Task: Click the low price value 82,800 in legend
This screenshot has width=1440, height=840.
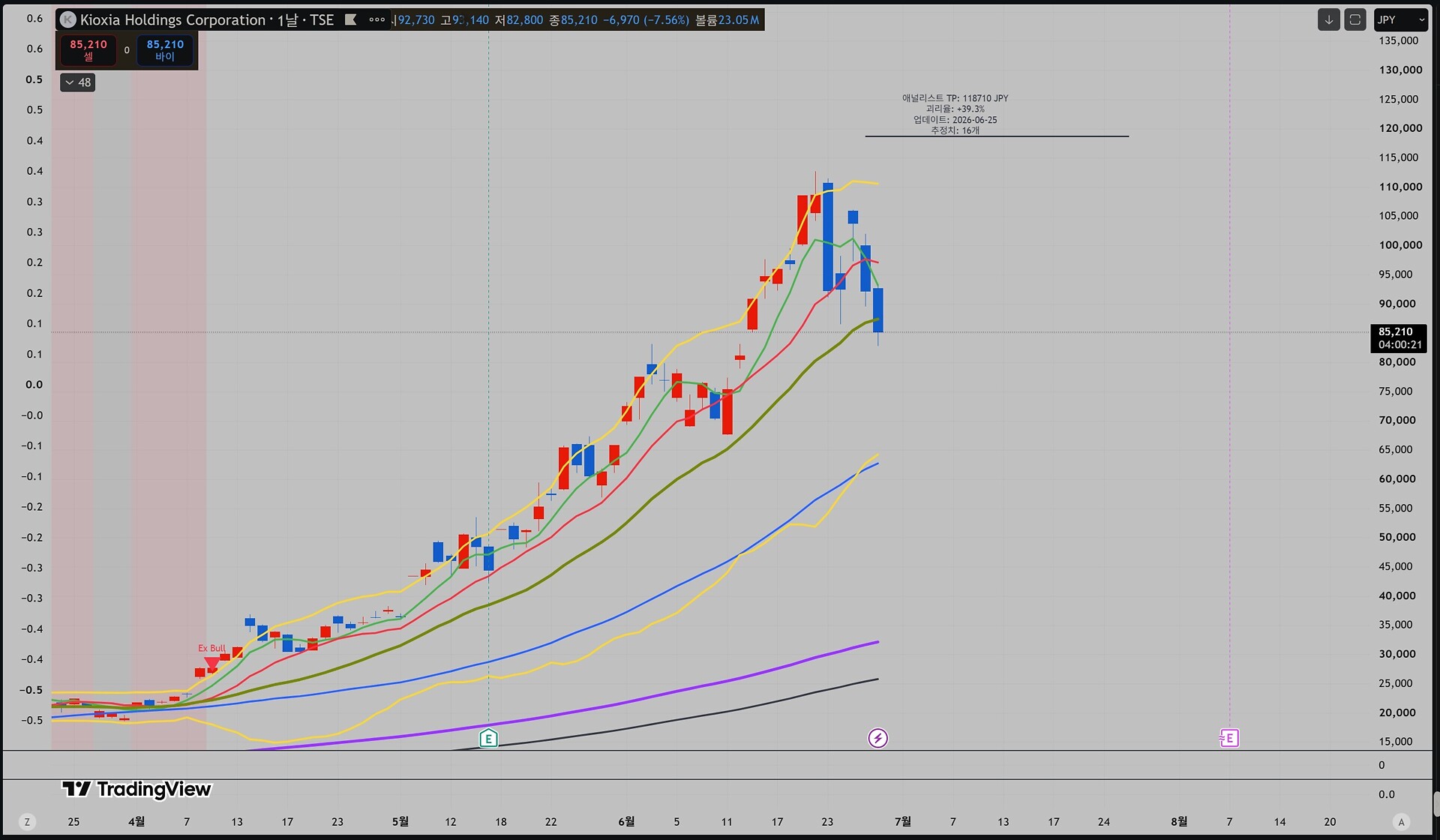Action: pyautogui.click(x=524, y=20)
